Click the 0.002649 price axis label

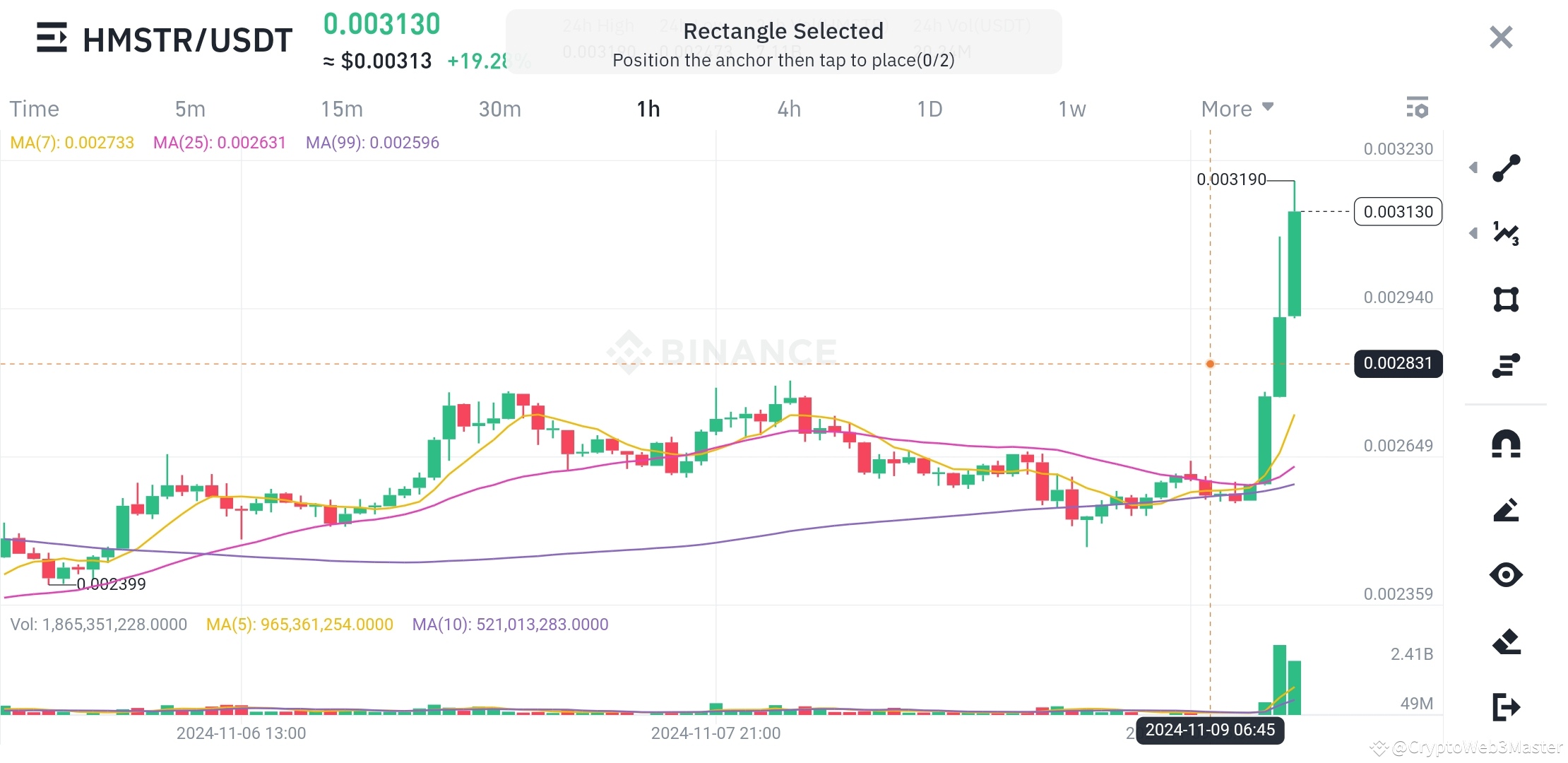[1398, 446]
